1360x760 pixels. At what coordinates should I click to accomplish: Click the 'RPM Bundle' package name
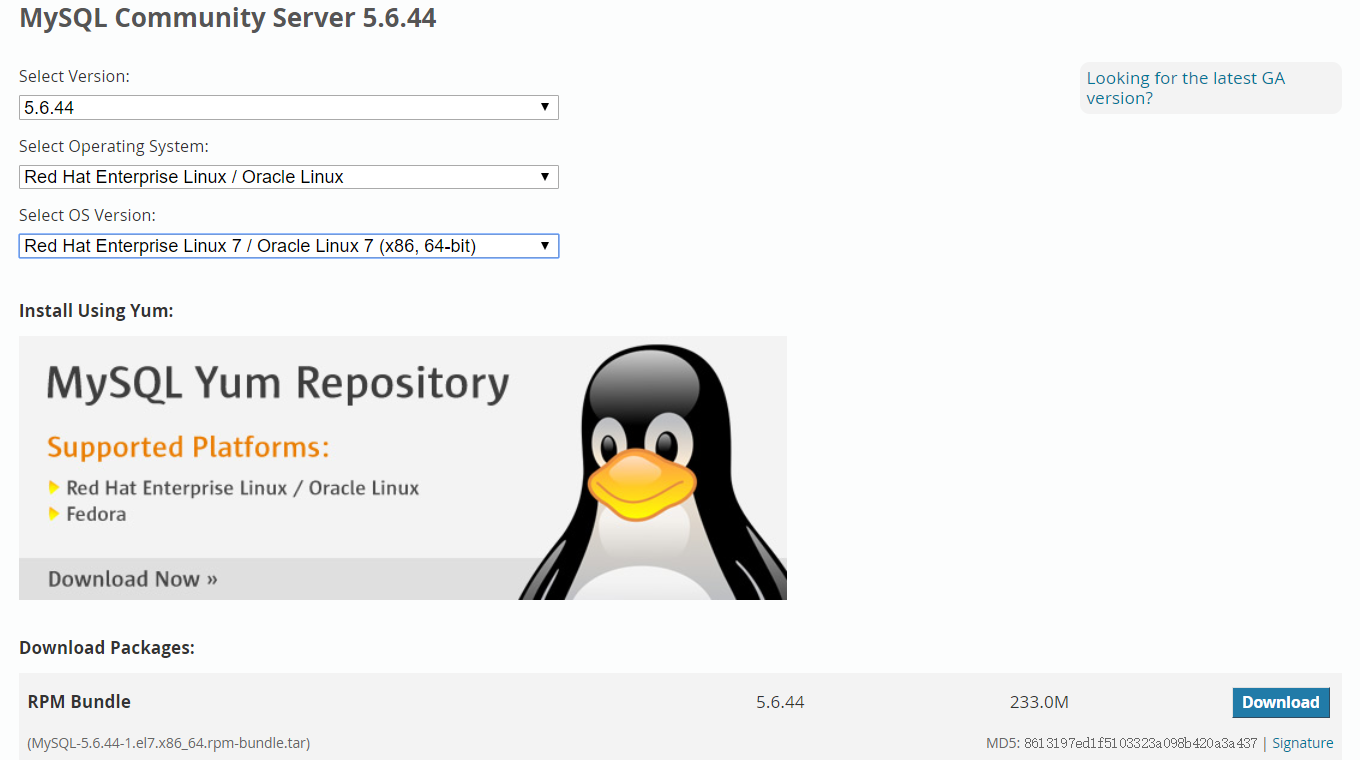tap(79, 702)
